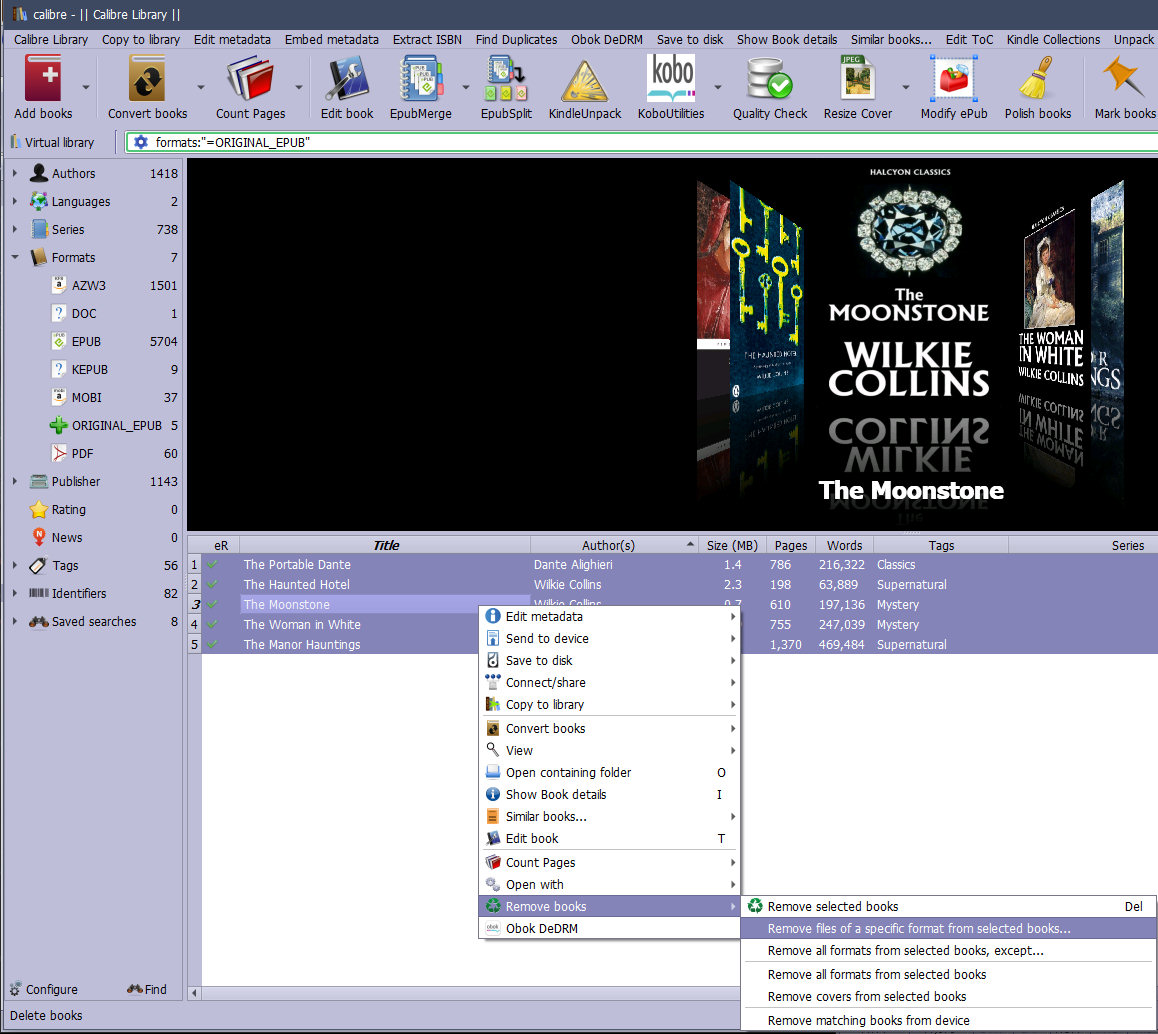Click the Configure button in sidebar
This screenshot has height=1034, width=1158.
point(43,990)
